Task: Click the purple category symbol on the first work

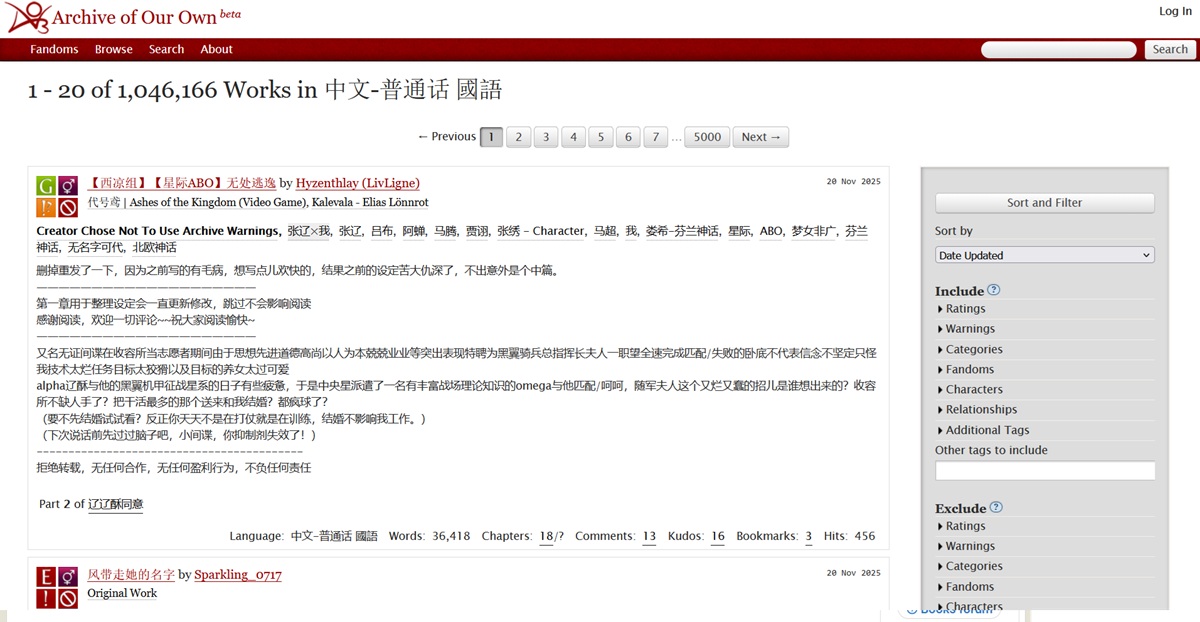Action: [66, 185]
